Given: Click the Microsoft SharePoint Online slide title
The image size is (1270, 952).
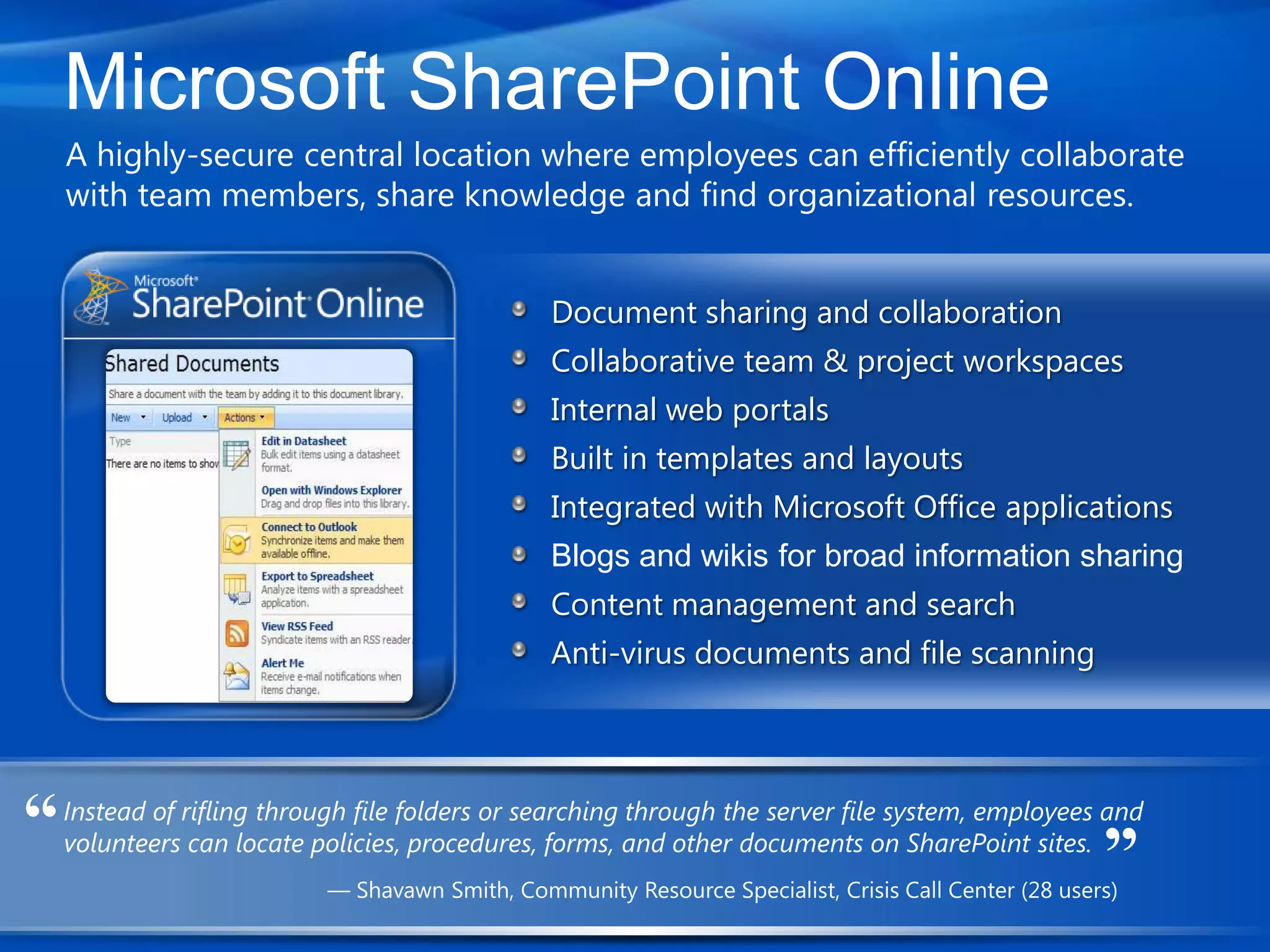Looking at the screenshot, I should (x=556, y=81).
